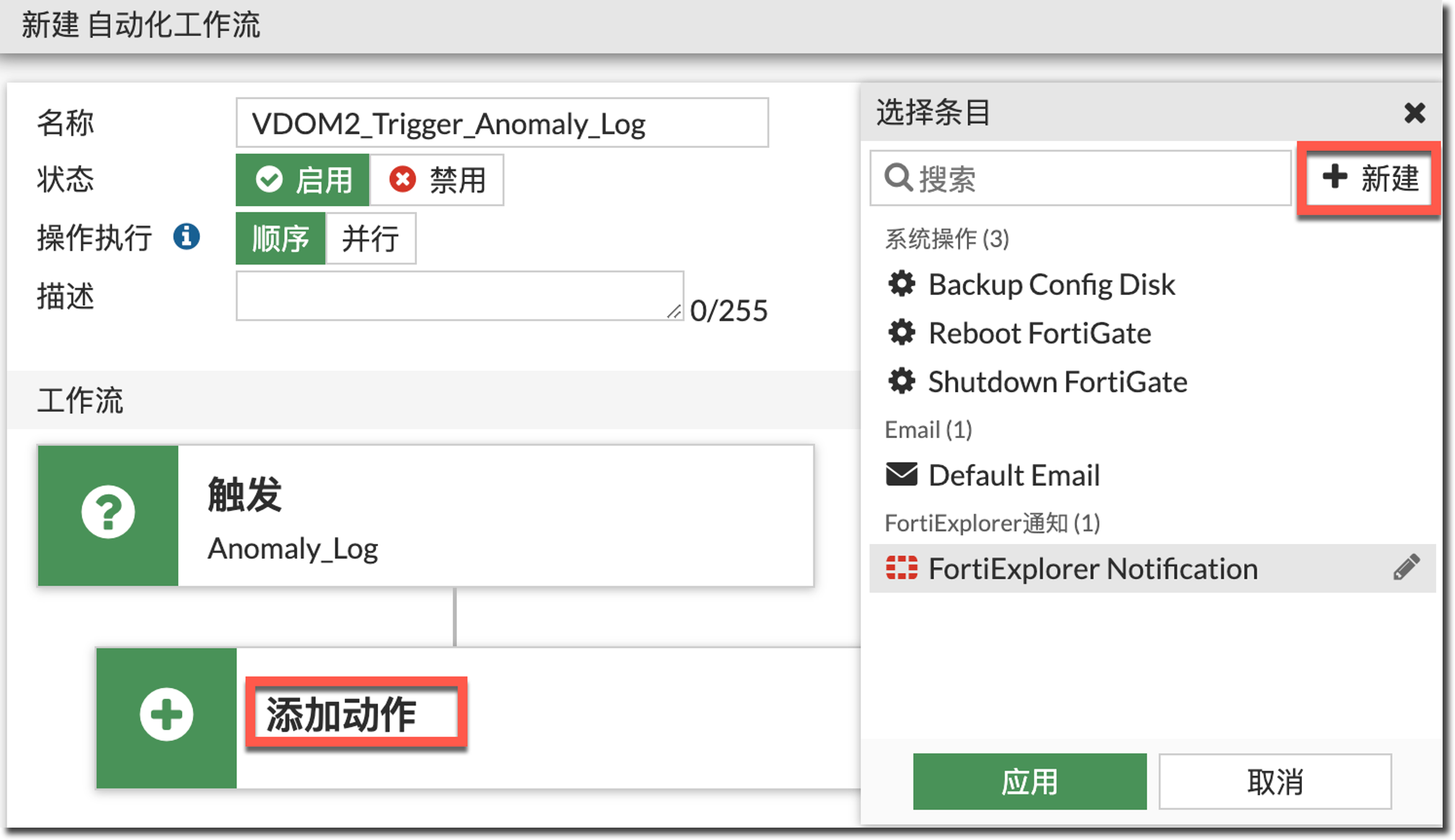Image resolution: width=1455 pixels, height=840 pixels.
Task: Set status to 禁用
Action: (x=437, y=180)
